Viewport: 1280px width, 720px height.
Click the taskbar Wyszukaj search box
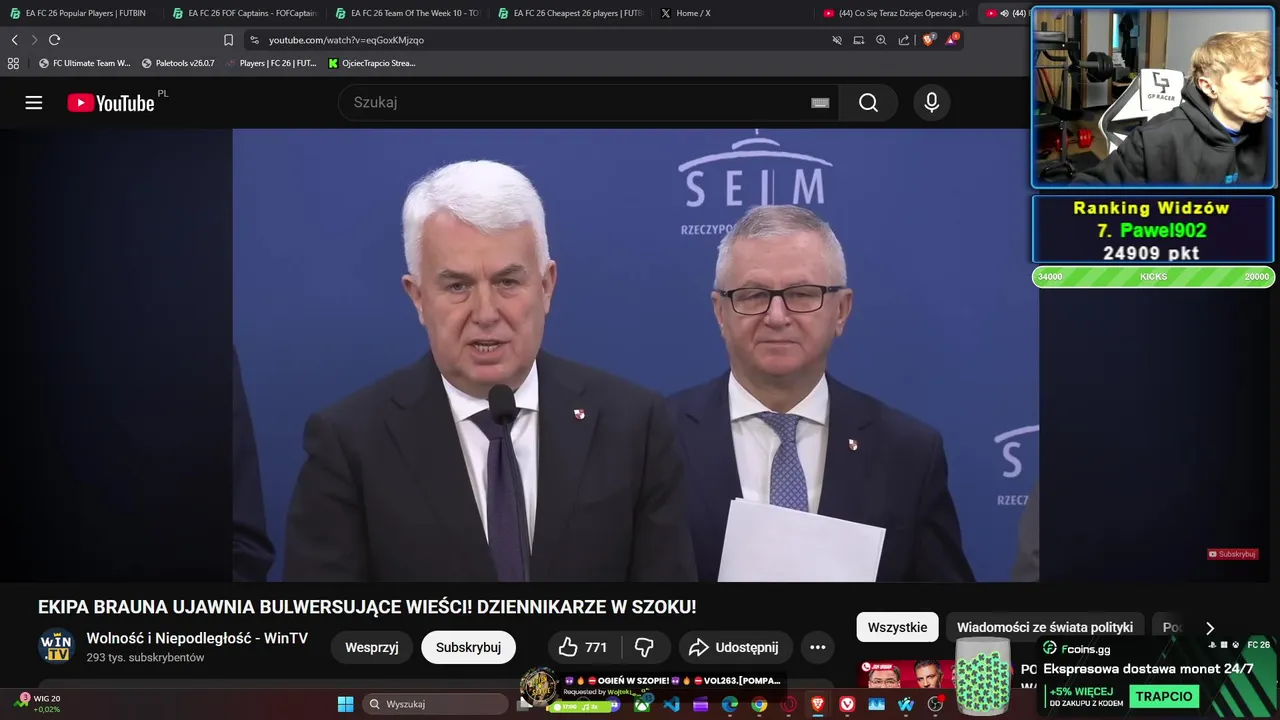coord(434,704)
